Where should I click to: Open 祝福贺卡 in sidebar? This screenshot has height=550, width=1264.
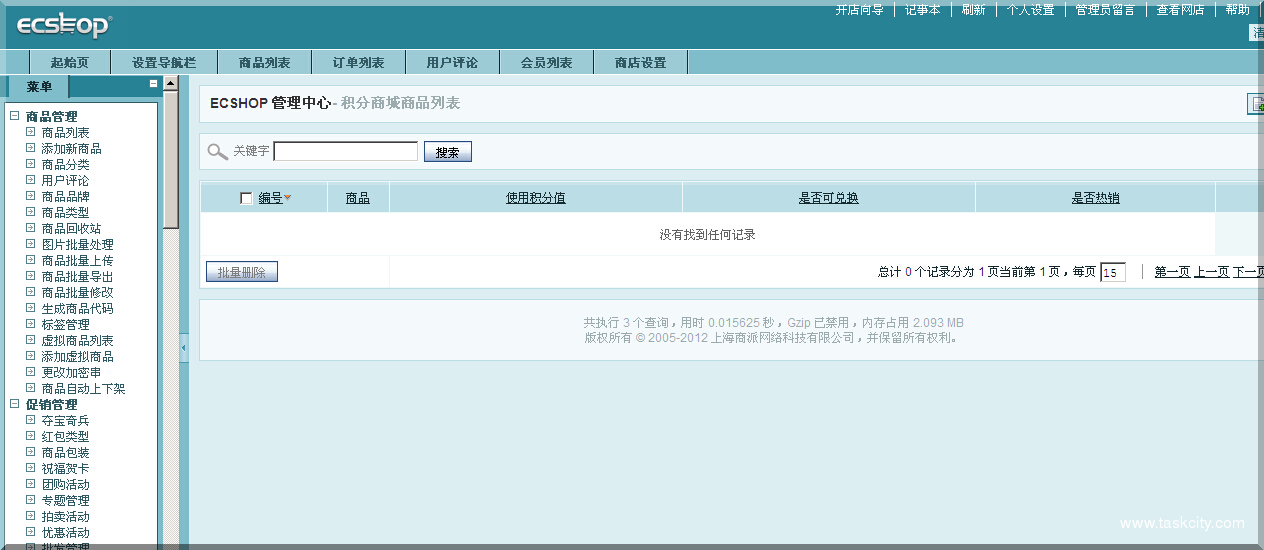[x=65, y=468]
